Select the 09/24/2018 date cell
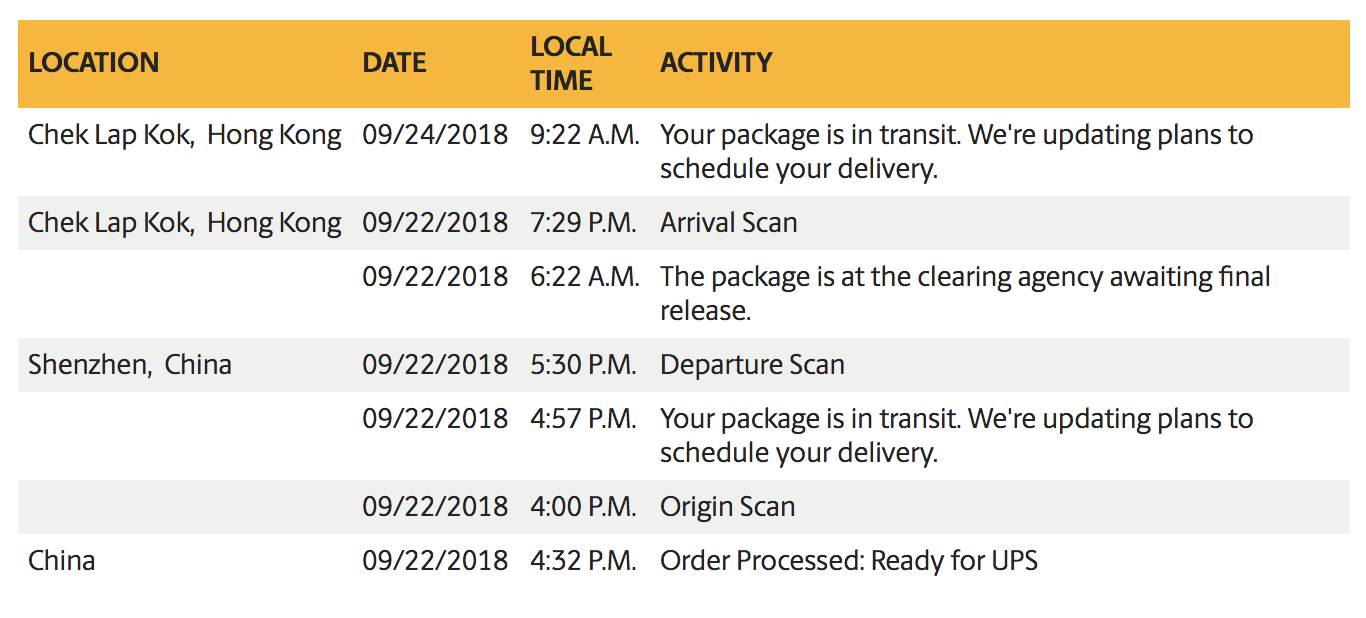Screen dimensions: 1366x618 [x=435, y=135]
